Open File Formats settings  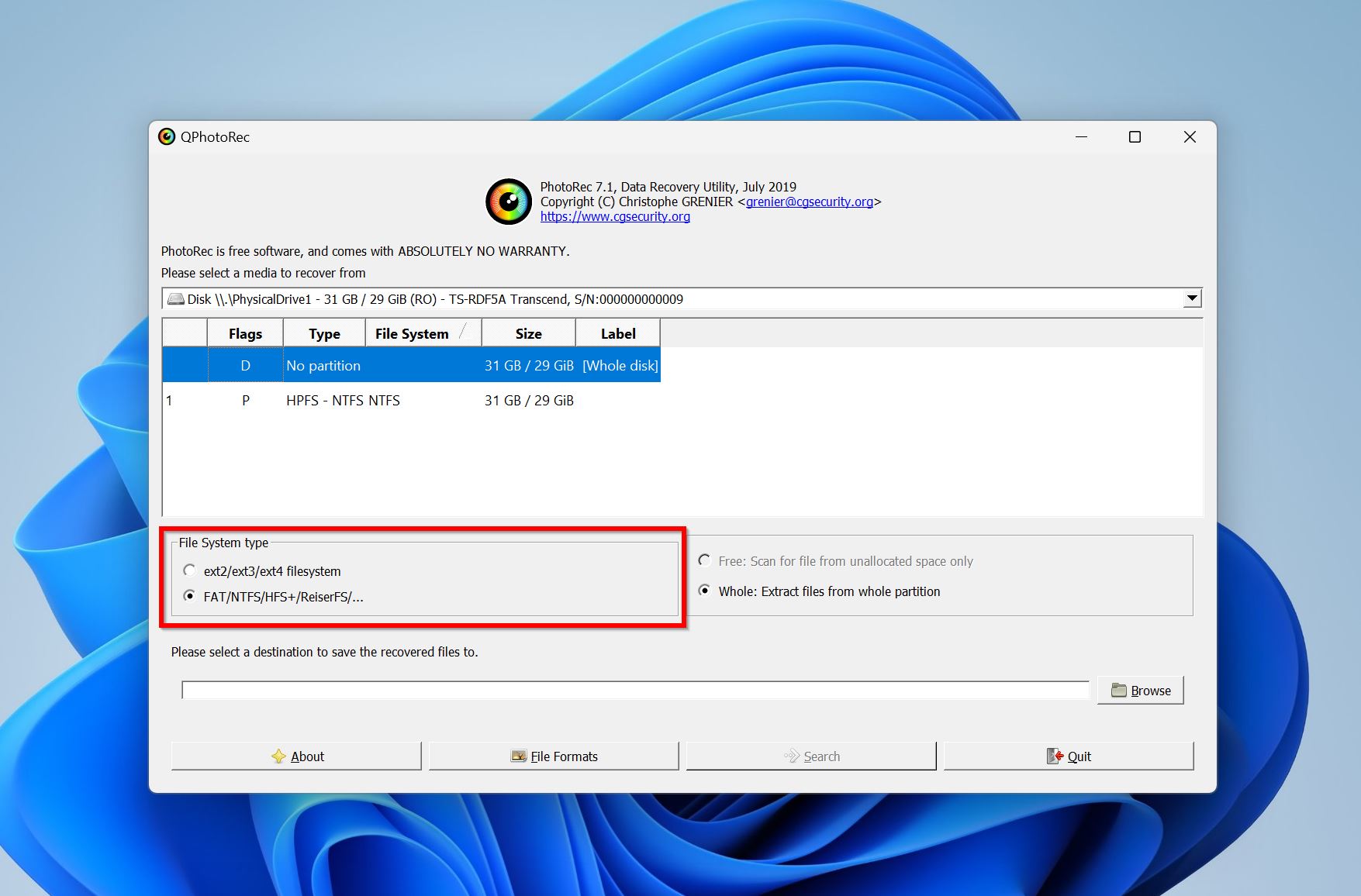[554, 756]
